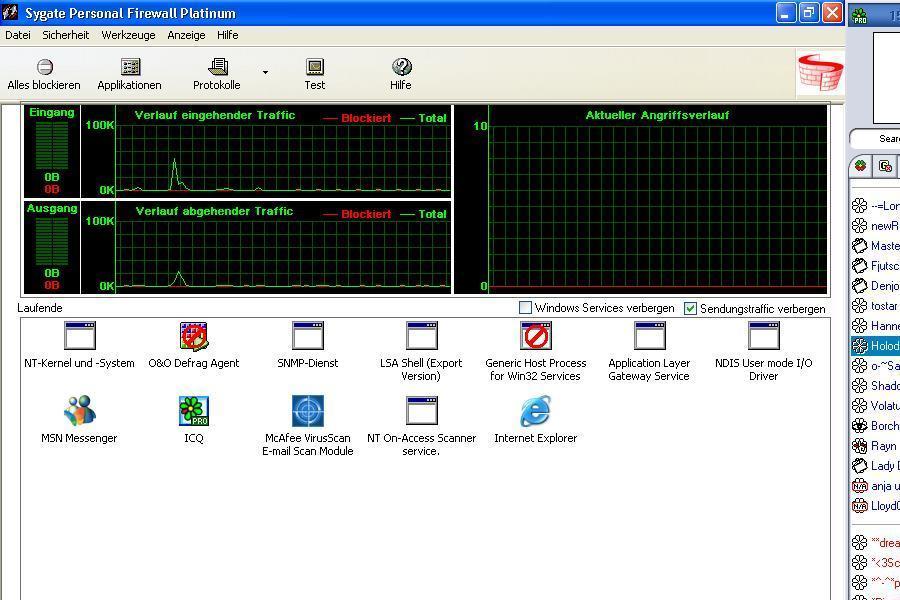Select Lloyd contact in ICQ list
900x600 pixels.
point(875,506)
